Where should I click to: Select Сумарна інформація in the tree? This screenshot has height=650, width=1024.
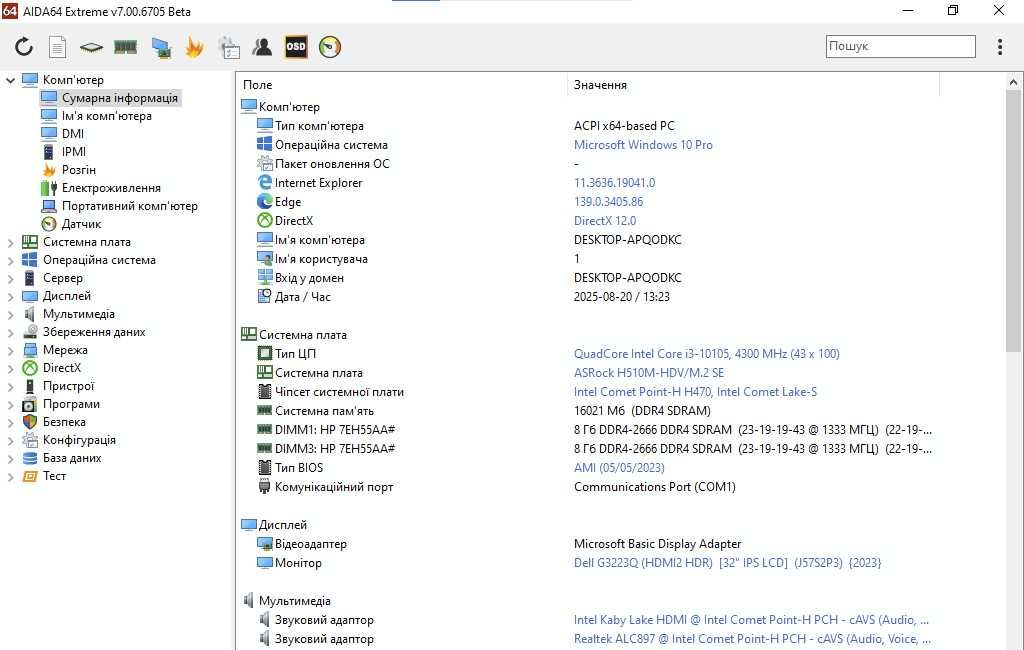[120, 98]
